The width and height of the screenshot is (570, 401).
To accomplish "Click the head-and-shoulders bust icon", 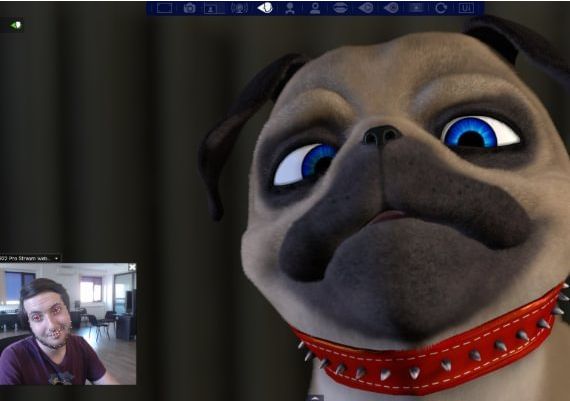I will click(x=315, y=8).
